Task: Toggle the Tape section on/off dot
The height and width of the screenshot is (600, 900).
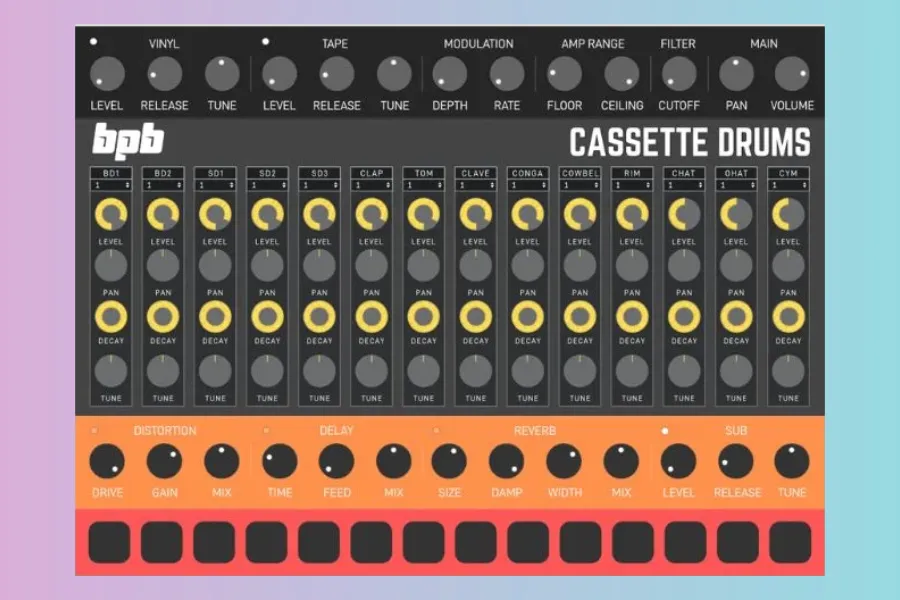Action: pyautogui.click(x=265, y=41)
